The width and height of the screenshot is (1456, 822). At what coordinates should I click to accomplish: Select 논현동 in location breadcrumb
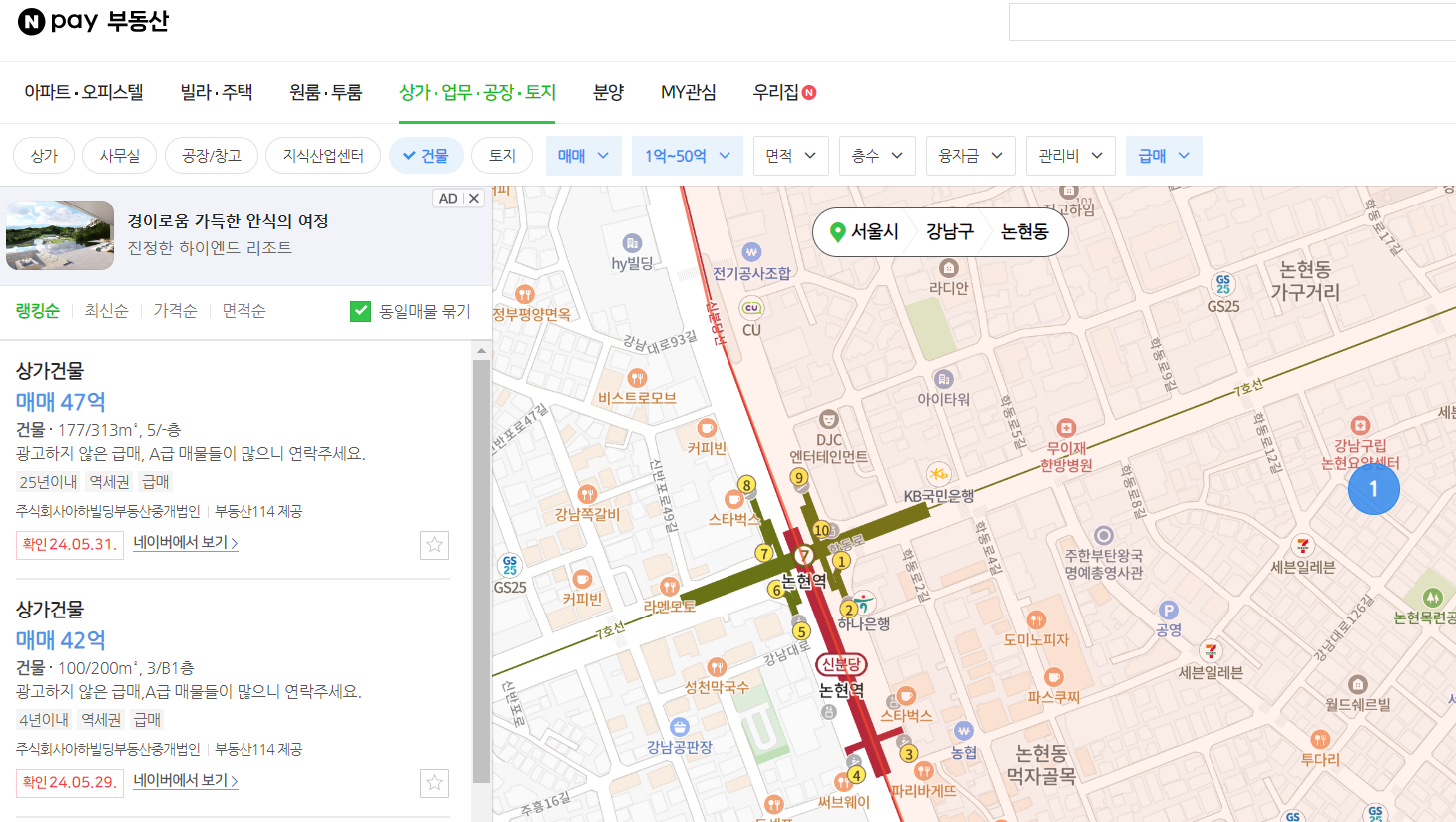coord(1025,232)
